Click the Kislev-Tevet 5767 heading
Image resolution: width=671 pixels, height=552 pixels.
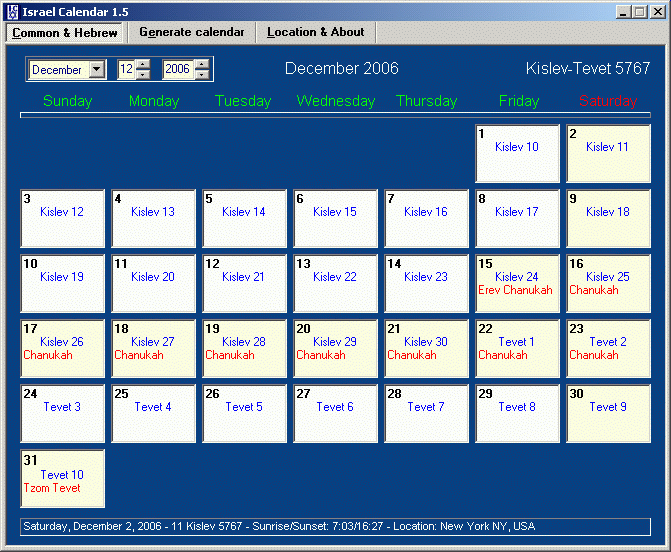pos(588,68)
